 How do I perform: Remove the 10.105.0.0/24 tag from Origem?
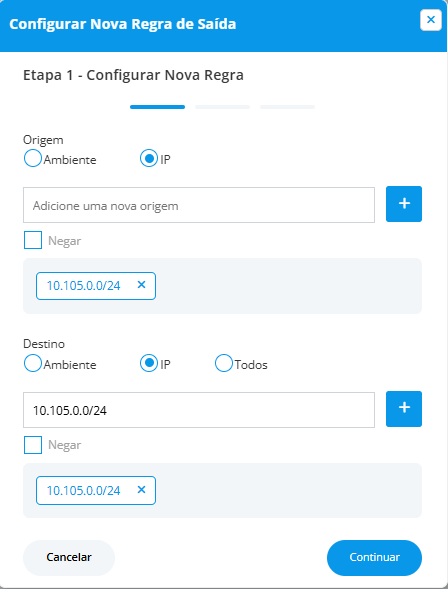point(141,285)
